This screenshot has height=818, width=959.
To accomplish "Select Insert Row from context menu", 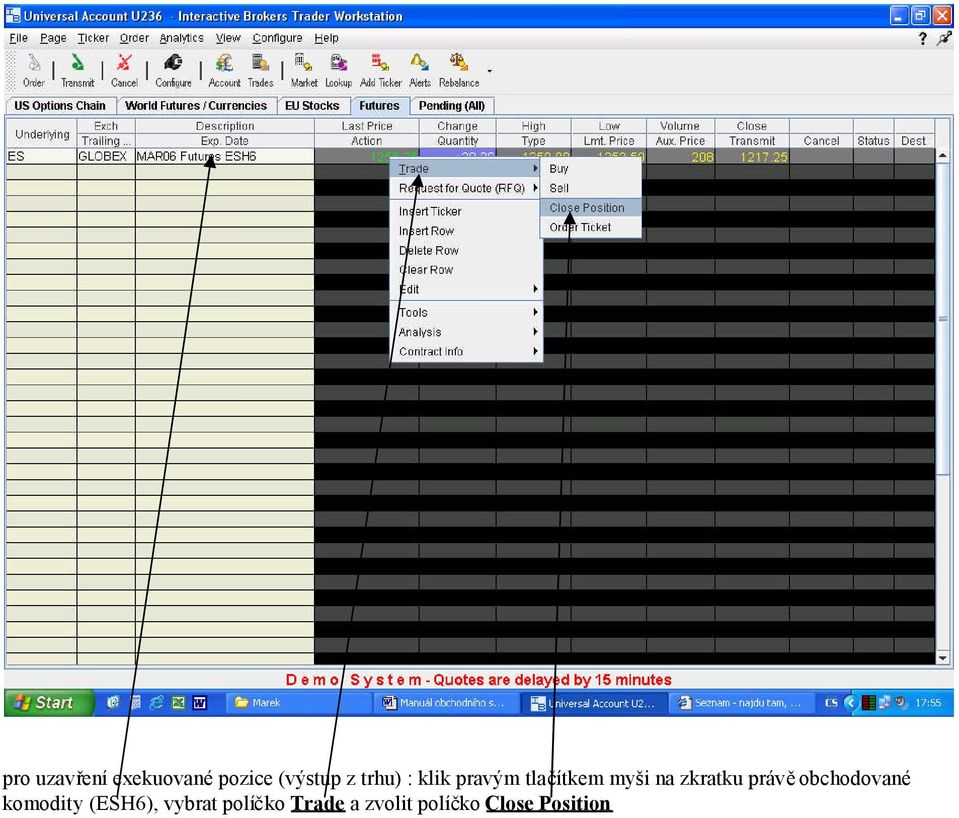I will (466, 231).
